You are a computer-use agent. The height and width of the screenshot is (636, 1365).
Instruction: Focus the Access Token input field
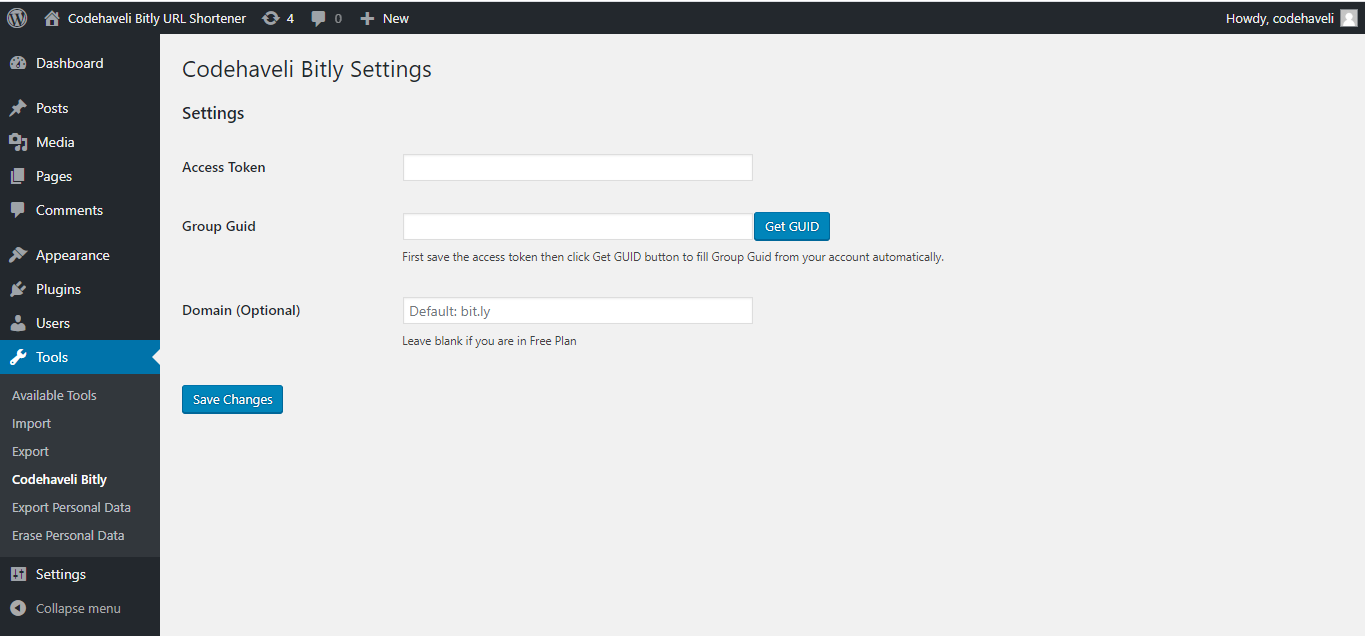point(577,168)
